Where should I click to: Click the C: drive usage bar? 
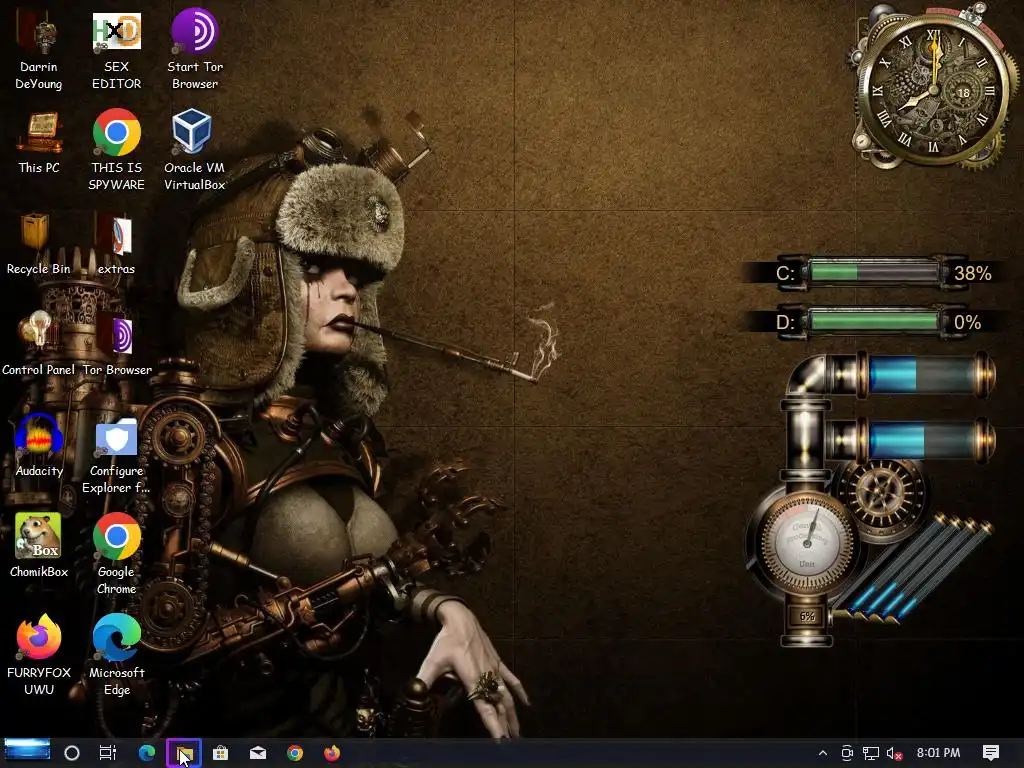[x=874, y=272]
